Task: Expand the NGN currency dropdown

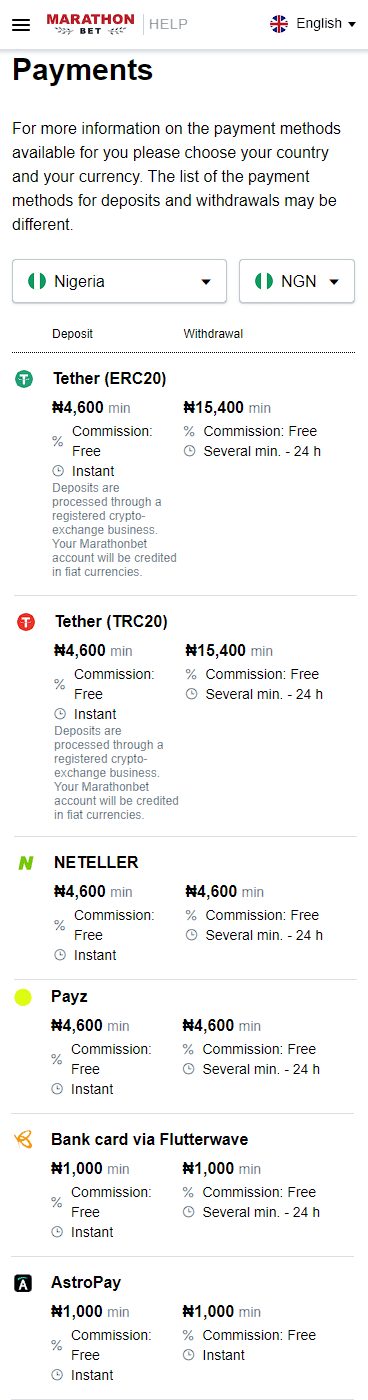Action: [297, 281]
